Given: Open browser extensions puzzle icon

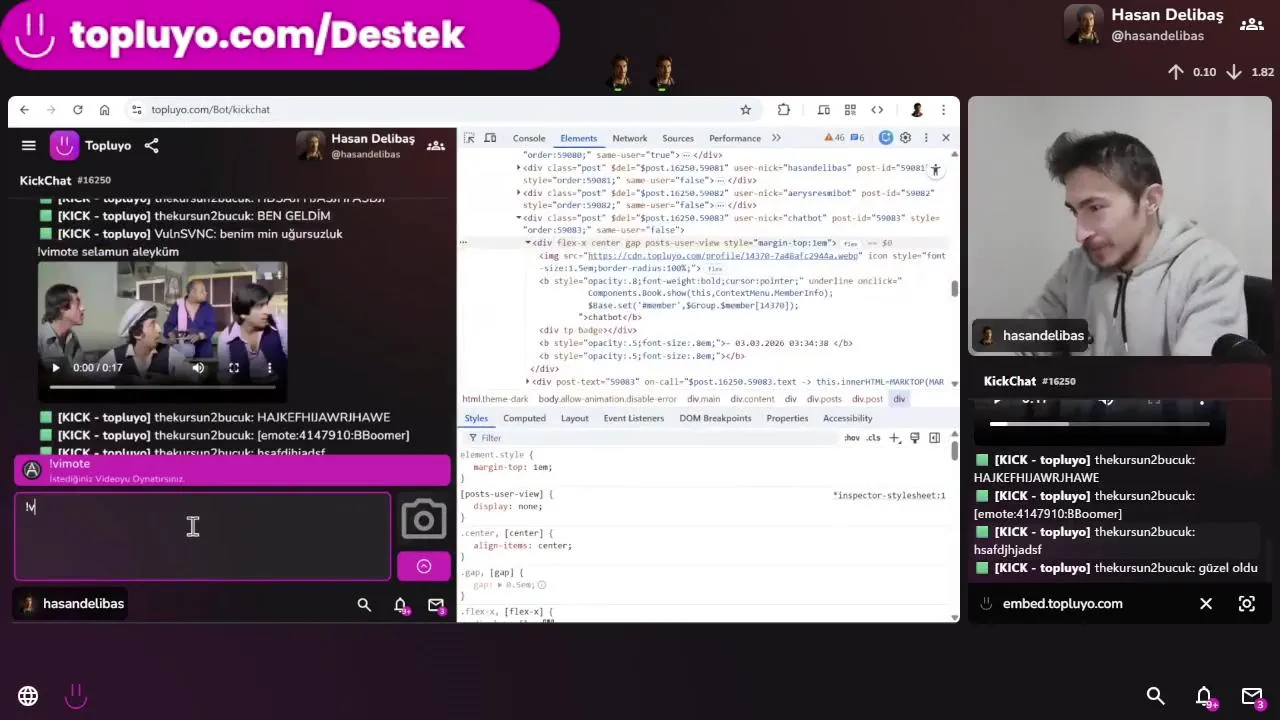Looking at the screenshot, I should click(x=784, y=110).
